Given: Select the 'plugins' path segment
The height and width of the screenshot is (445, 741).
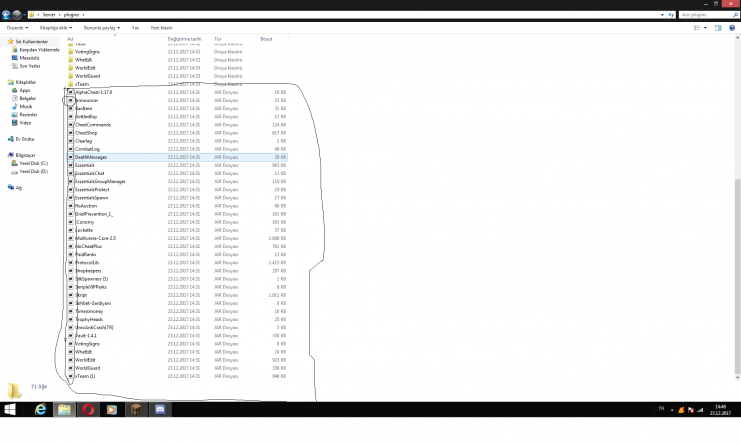Looking at the screenshot, I should click(71, 15).
